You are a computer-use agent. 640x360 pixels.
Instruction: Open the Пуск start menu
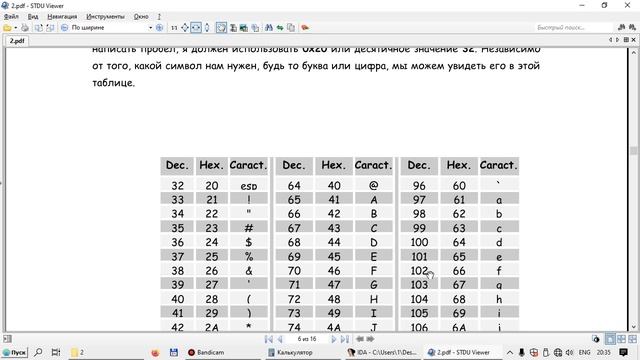tap(14, 352)
